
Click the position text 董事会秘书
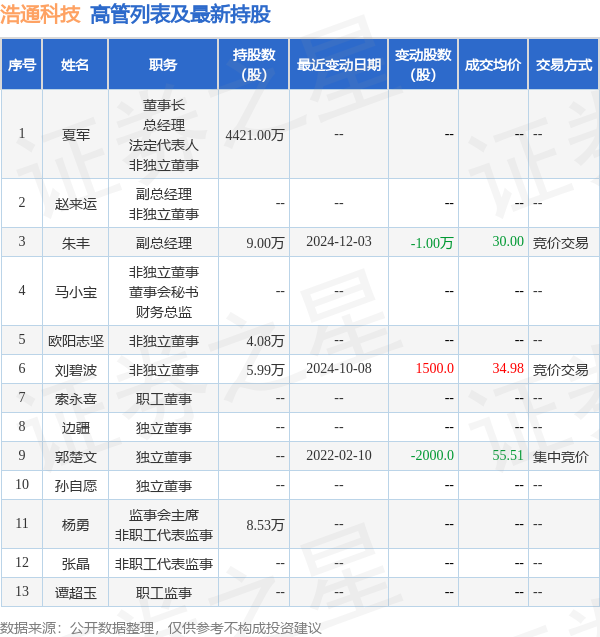(164, 292)
